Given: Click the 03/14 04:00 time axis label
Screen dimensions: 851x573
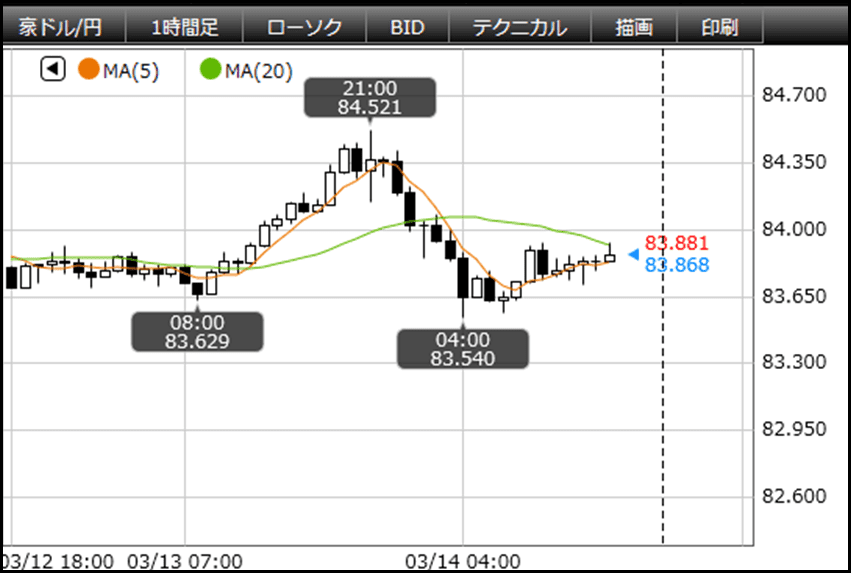Looking at the screenshot, I should (463, 561).
